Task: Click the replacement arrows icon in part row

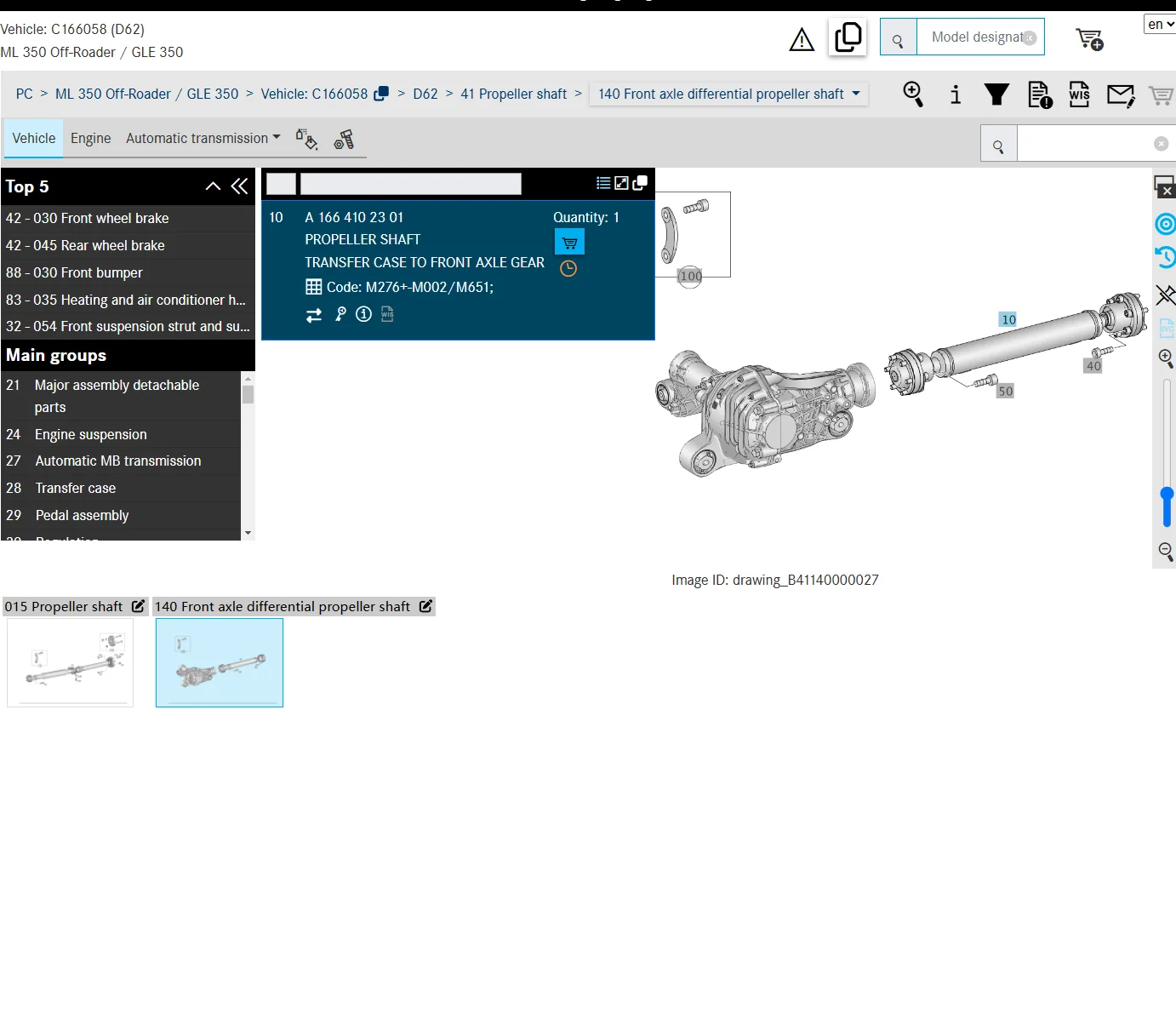Action: click(314, 316)
